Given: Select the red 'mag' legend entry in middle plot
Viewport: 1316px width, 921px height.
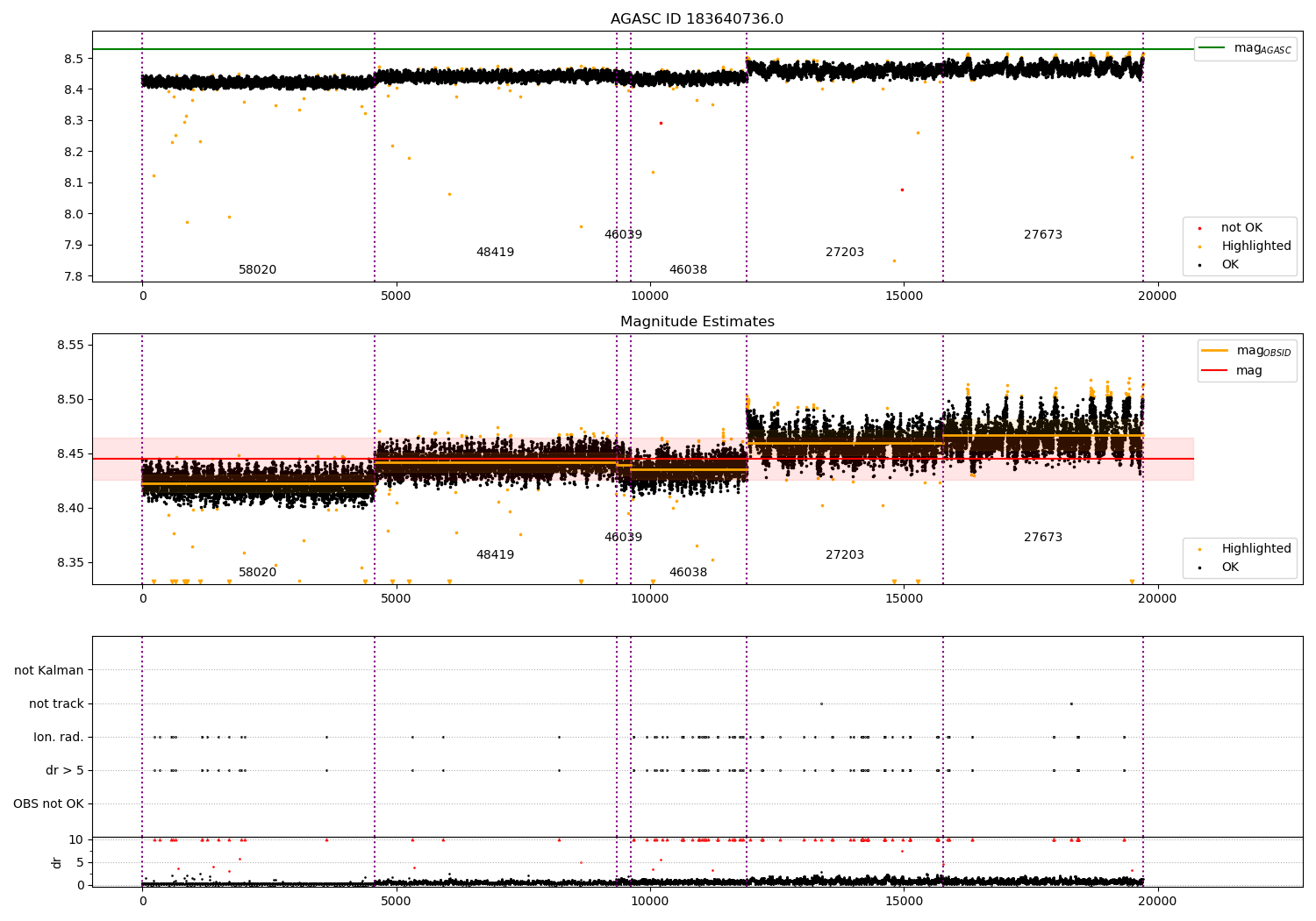Looking at the screenshot, I should point(1248,371).
